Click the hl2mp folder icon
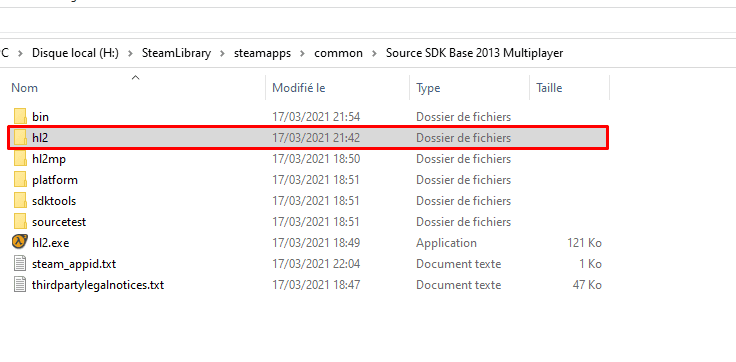This screenshot has height=362, width=736. pyautogui.click(x=20, y=159)
